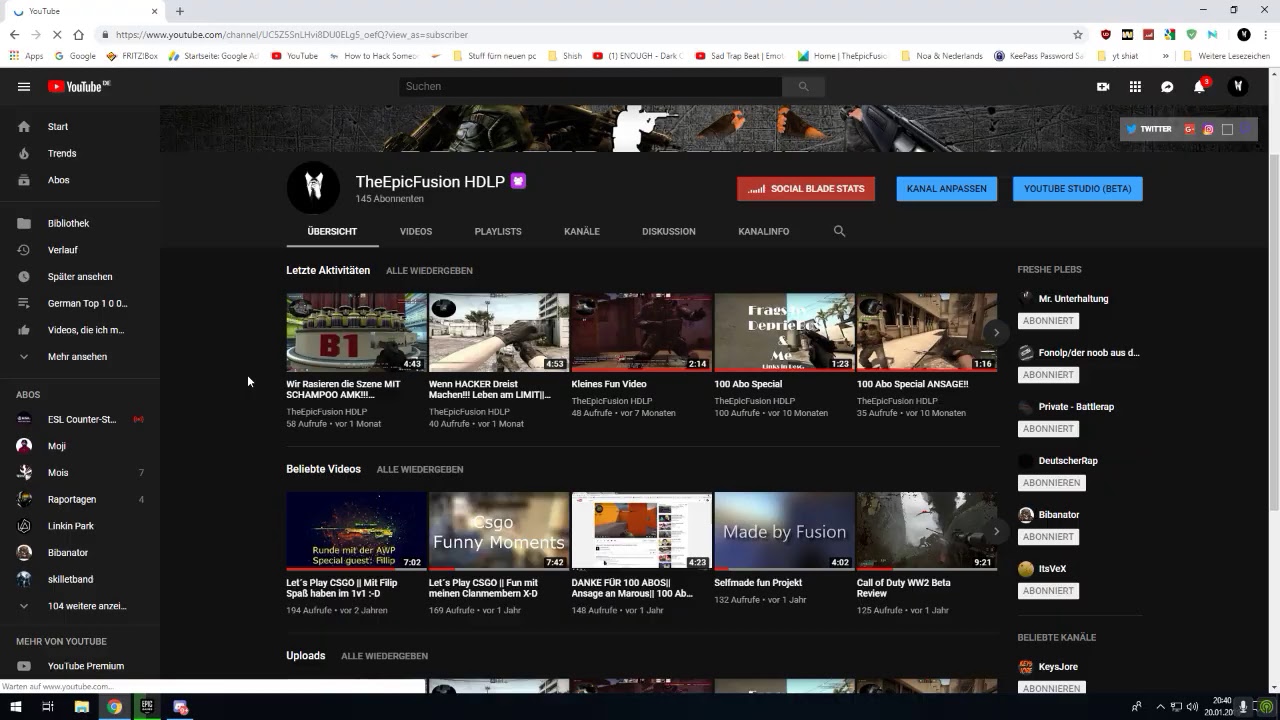Open 'Csgo Funny Moments' video thumbnail
This screenshot has height=720, width=1280.
(x=499, y=531)
